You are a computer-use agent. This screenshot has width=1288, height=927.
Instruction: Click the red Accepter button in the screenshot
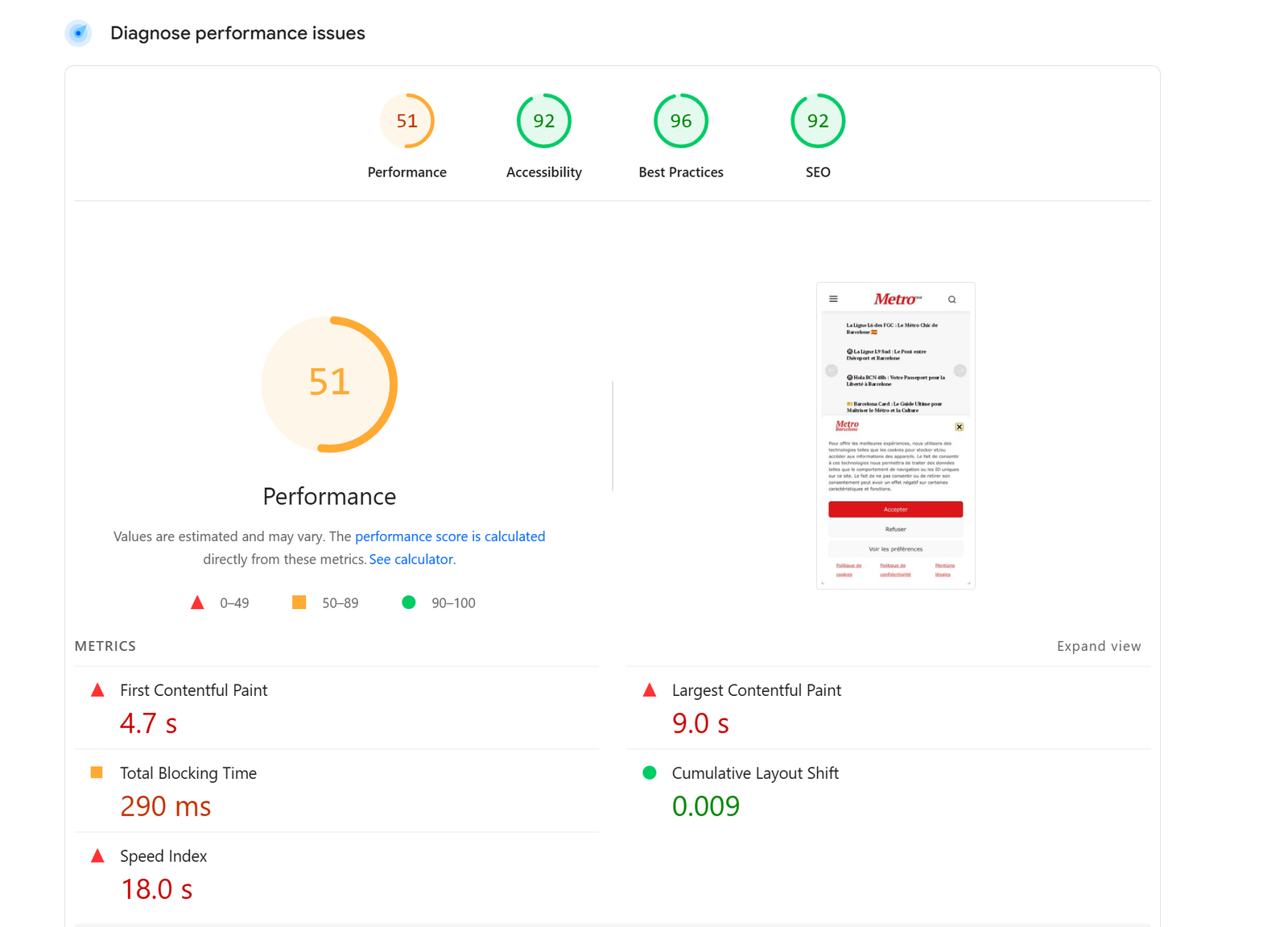coord(896,509)
